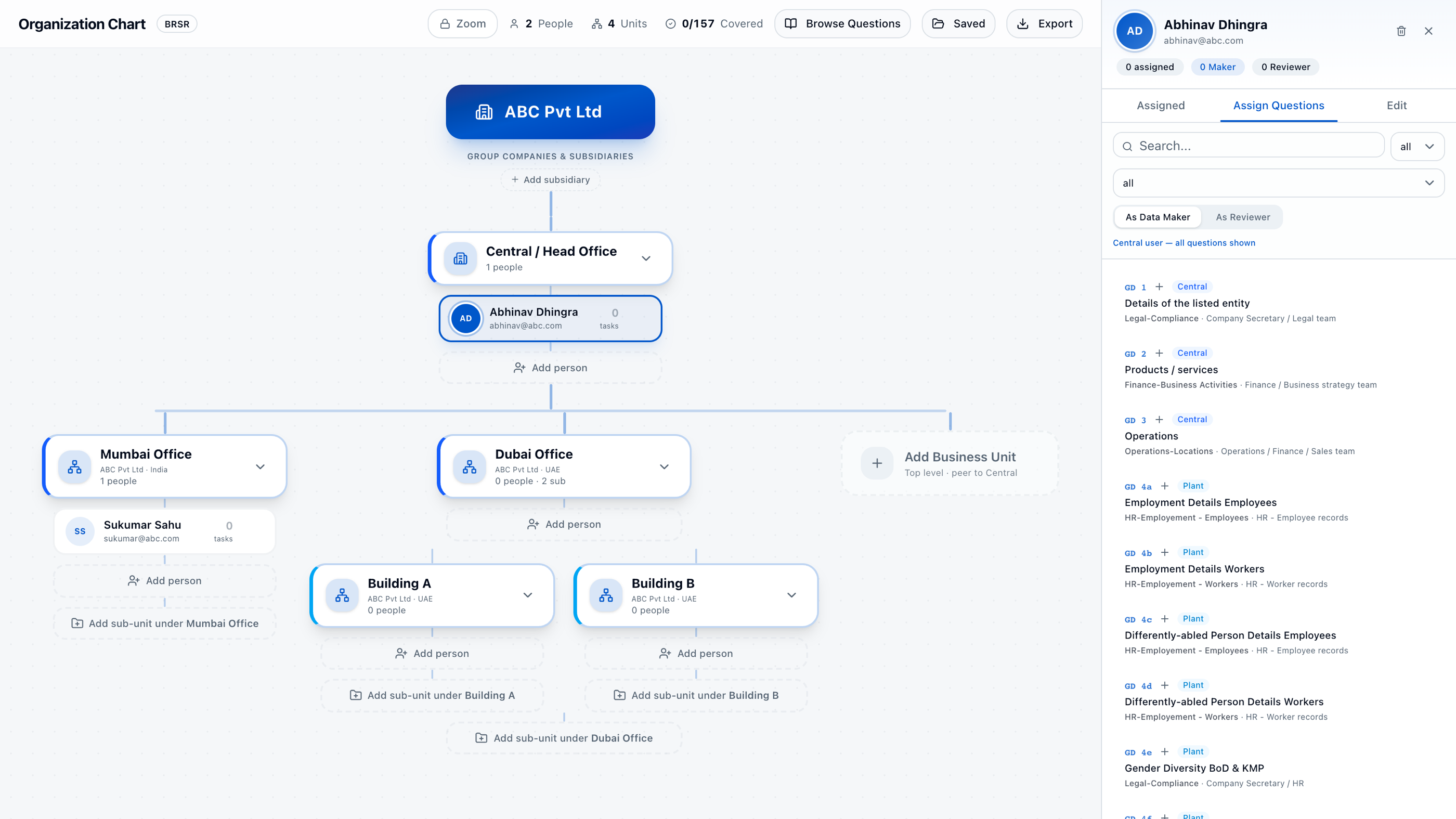Switch to the Assigned tab
Viewport: 1456px width, 819px height.
(x=1161, y=106)
